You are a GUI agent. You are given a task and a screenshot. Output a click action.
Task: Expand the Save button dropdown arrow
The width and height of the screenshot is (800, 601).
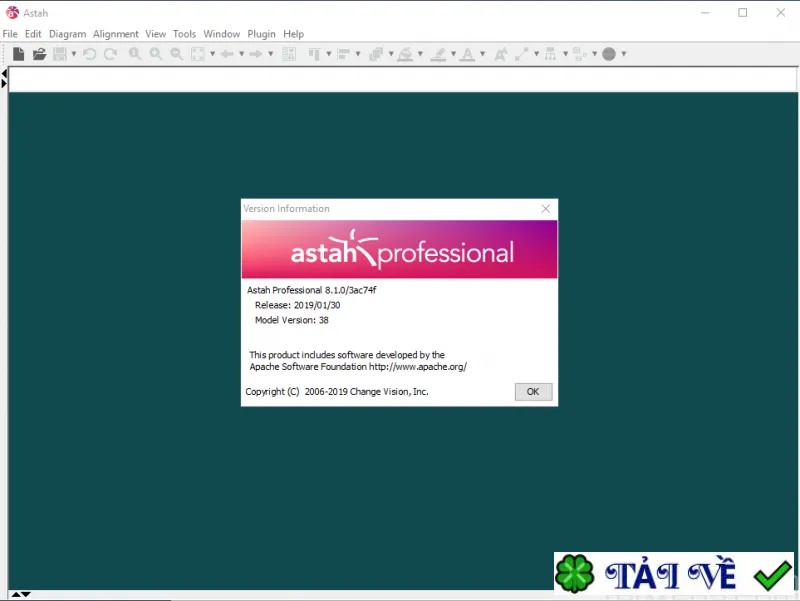coord(74,54)
